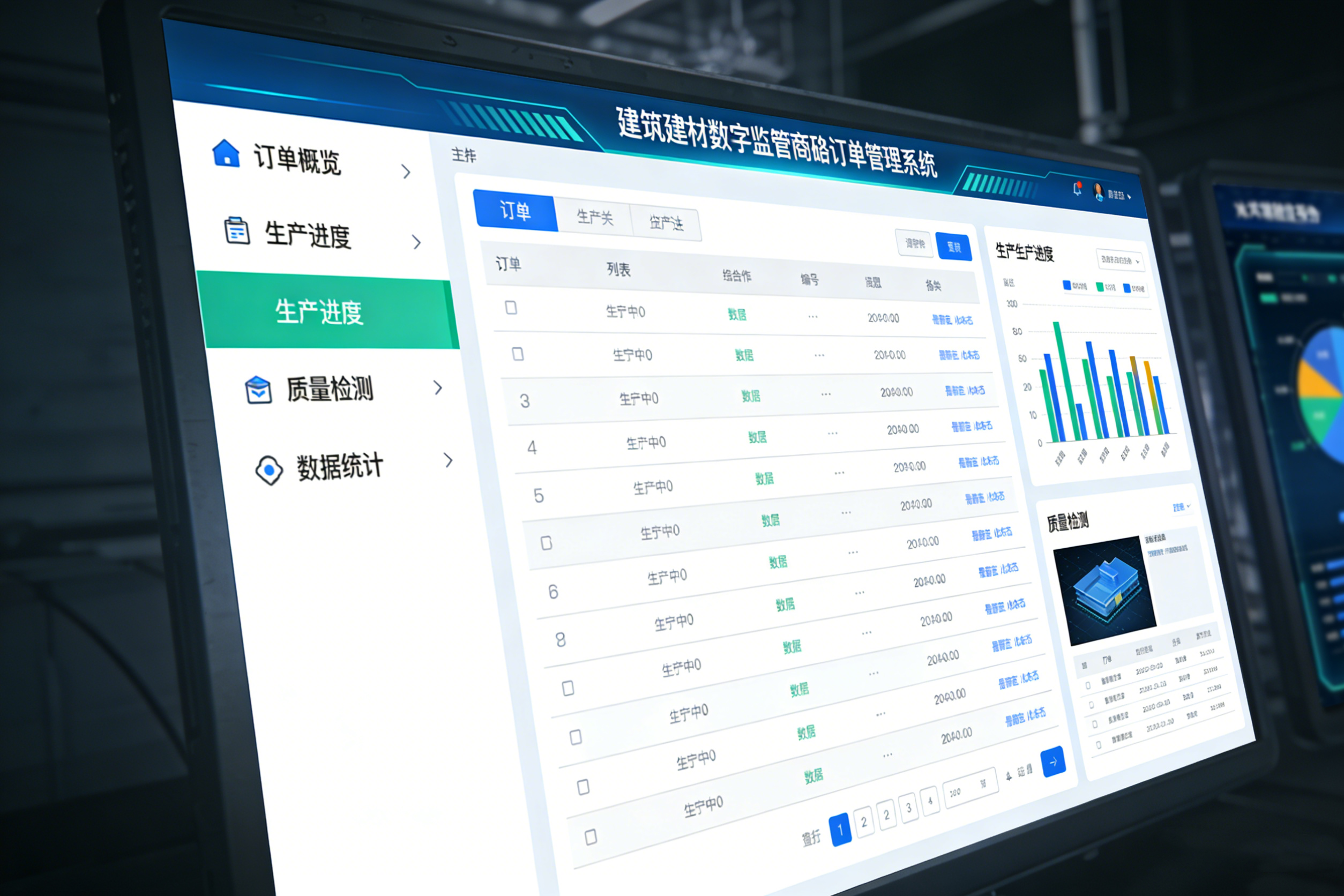Click the blue arrow go-to-page button

[x=1053, y=761]
